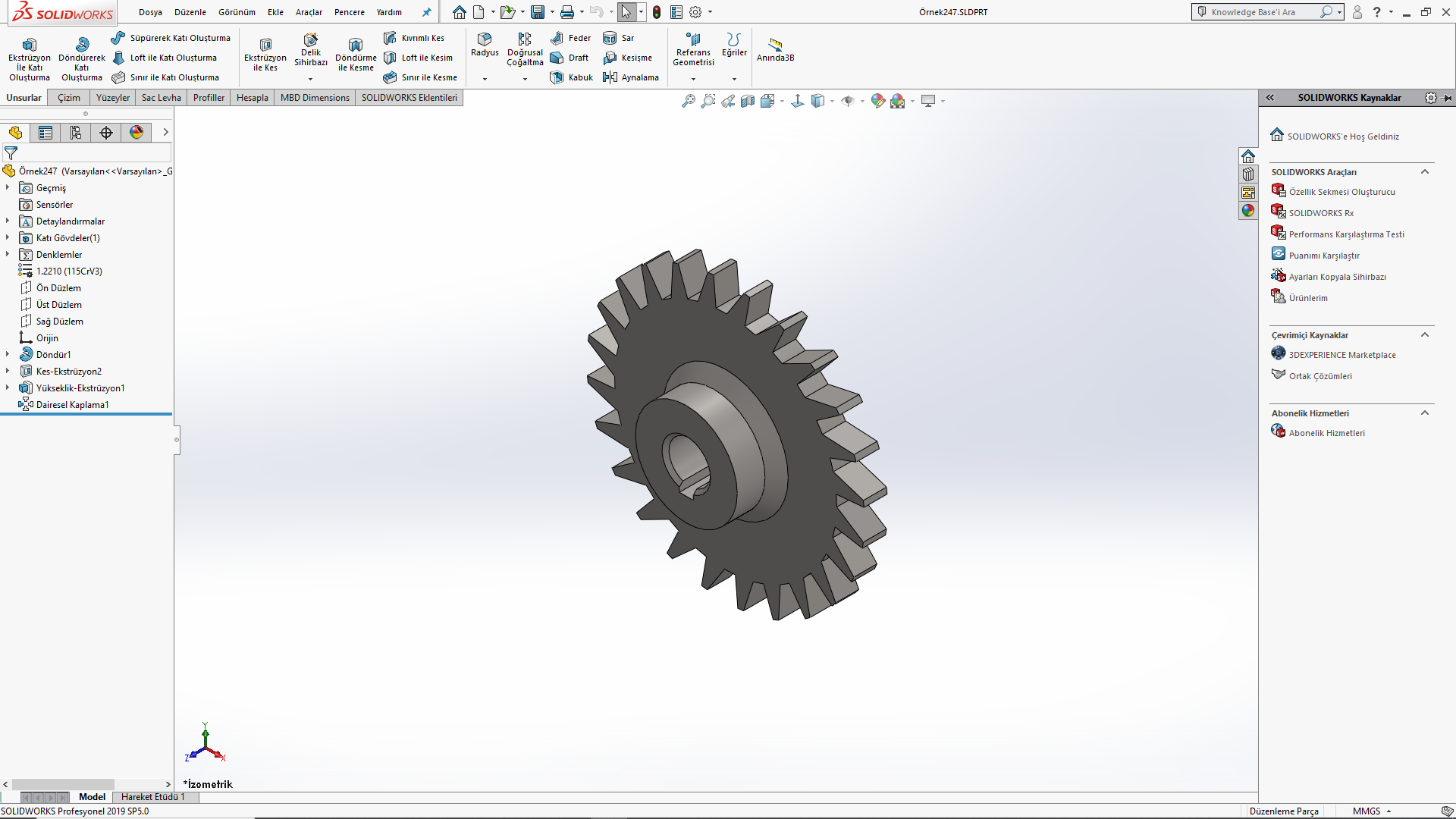The height and width of the screenshot is (819, 1456).
Task: Open the ConfigurationManager tab icon
Action: click(76, 133)
